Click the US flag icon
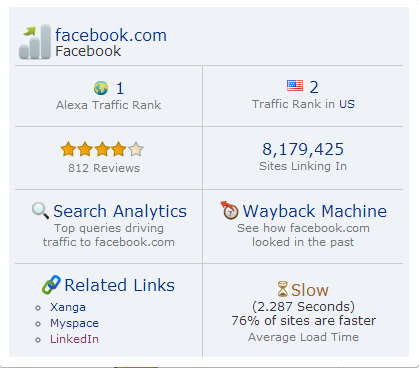Image resolution: width=419 pixels, height=368 pixels. 295,86
